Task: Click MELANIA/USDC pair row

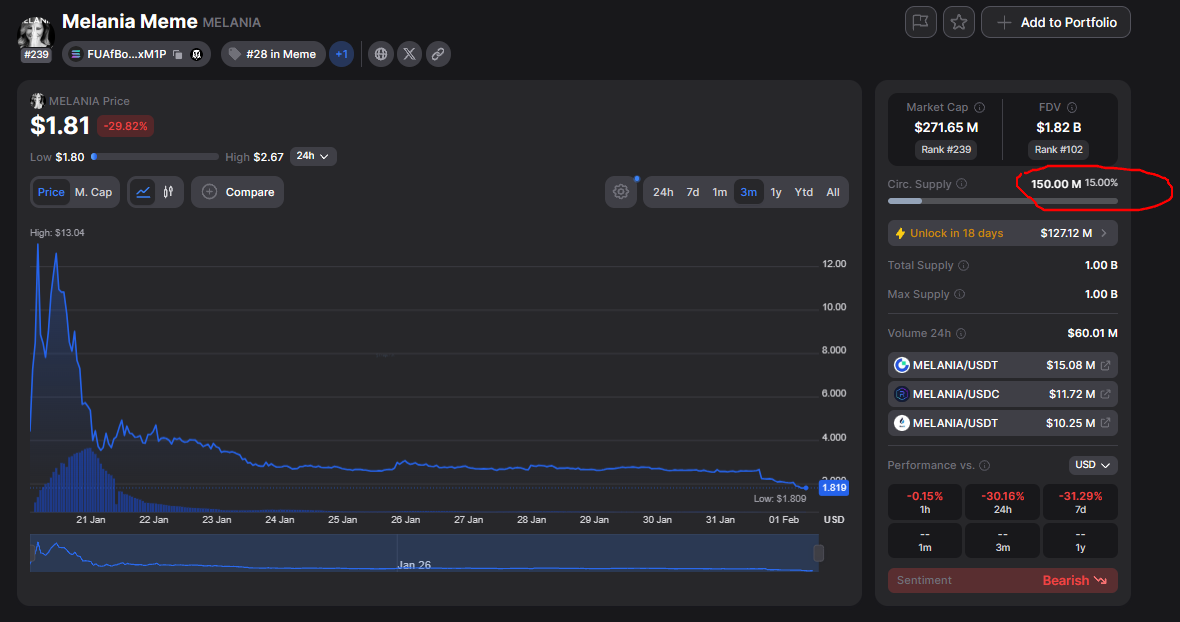Action: [1002, 394]
